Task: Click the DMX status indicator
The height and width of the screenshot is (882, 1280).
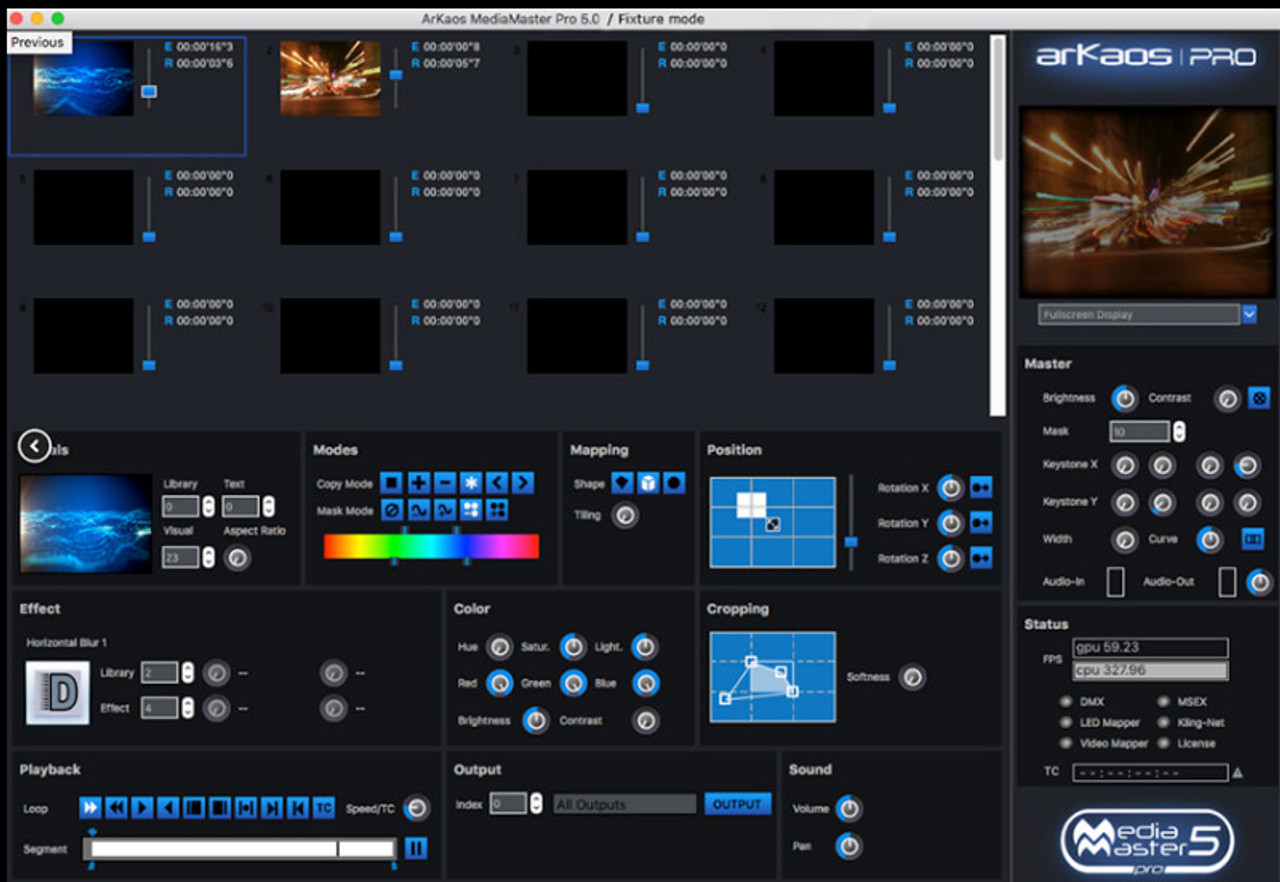Action: click(1066, 702)
